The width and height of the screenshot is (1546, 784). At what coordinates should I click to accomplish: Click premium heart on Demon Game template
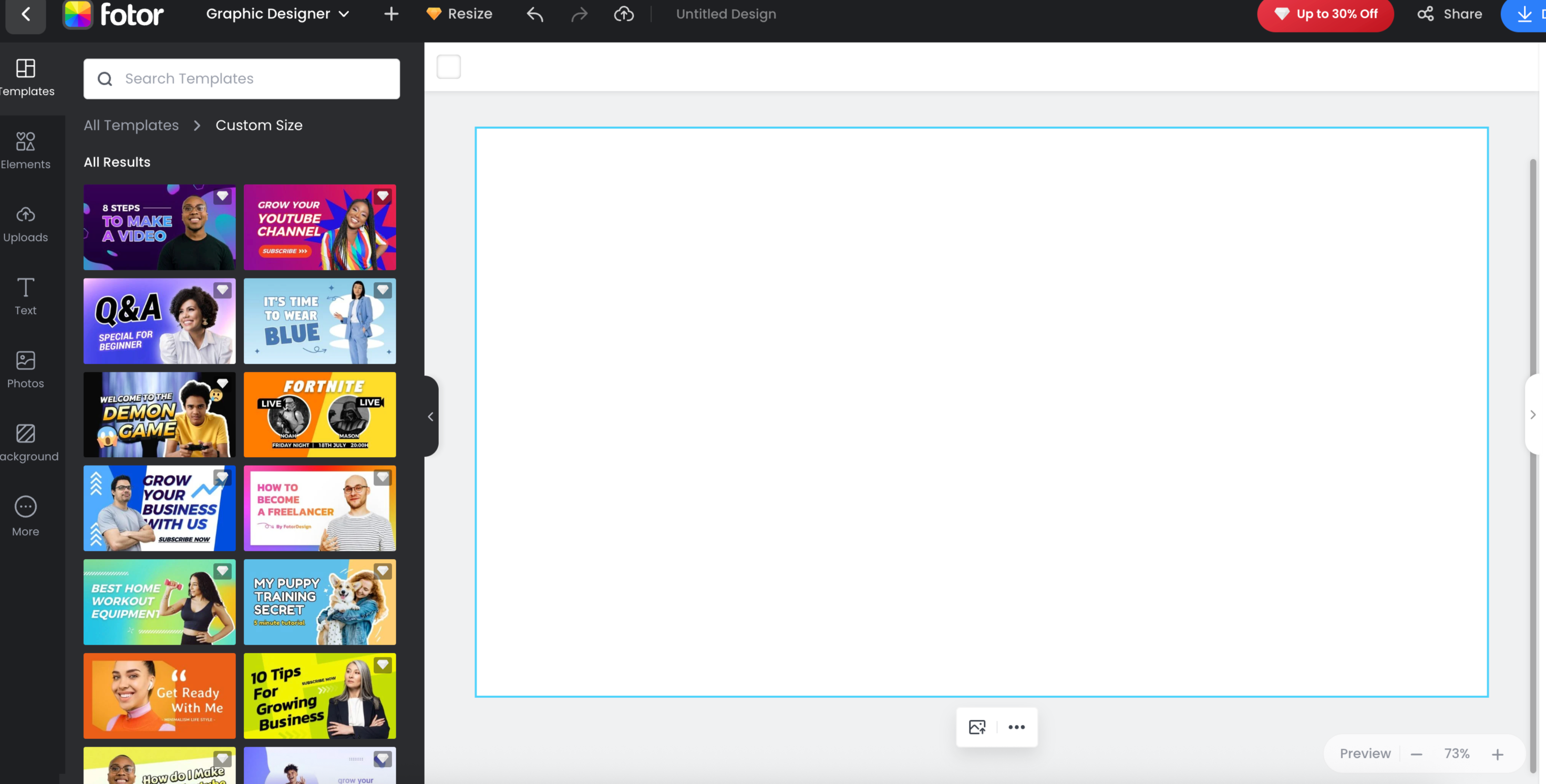[223, 384]
